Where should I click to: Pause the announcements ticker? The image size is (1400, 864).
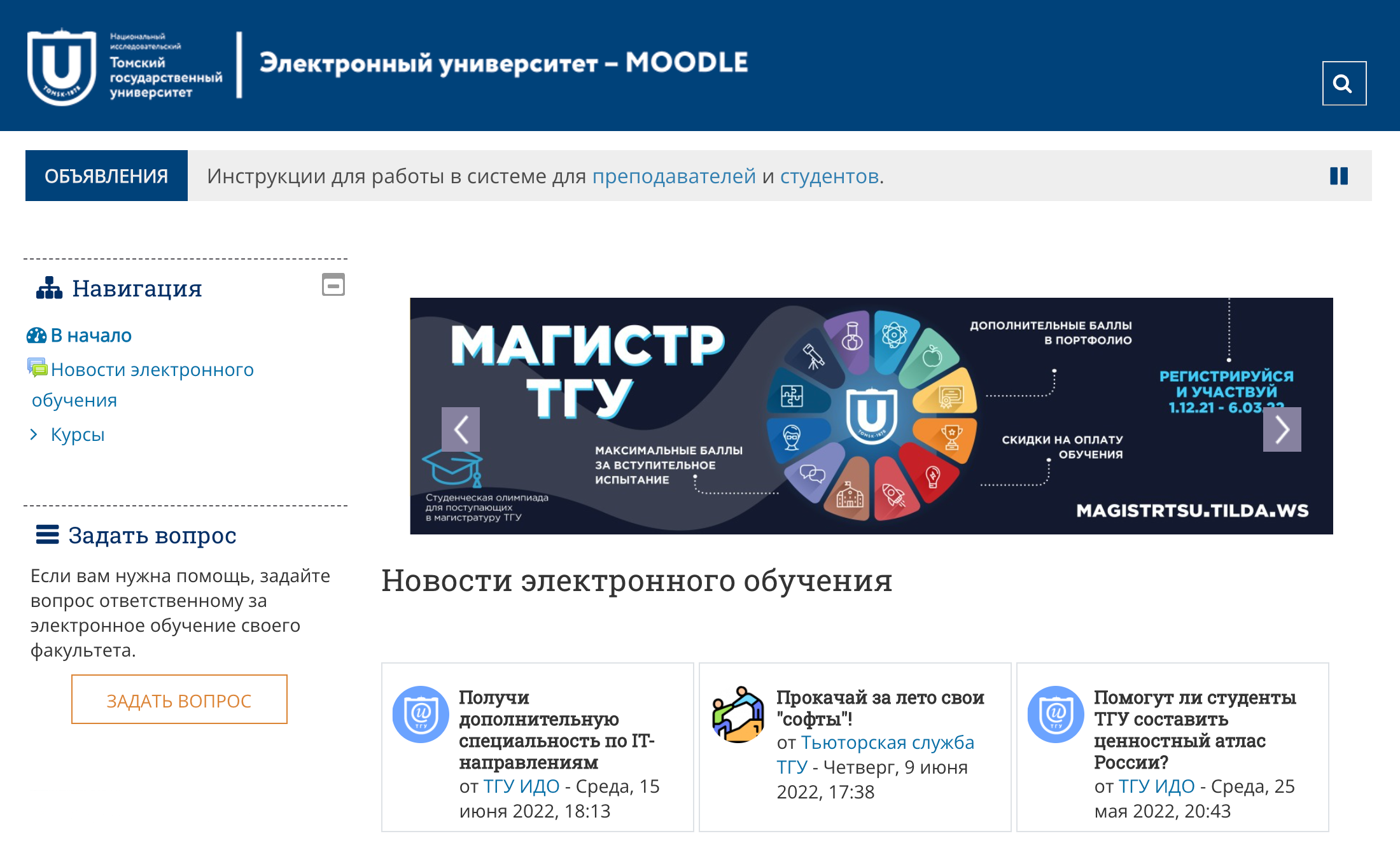click(x=1339, y=176)
